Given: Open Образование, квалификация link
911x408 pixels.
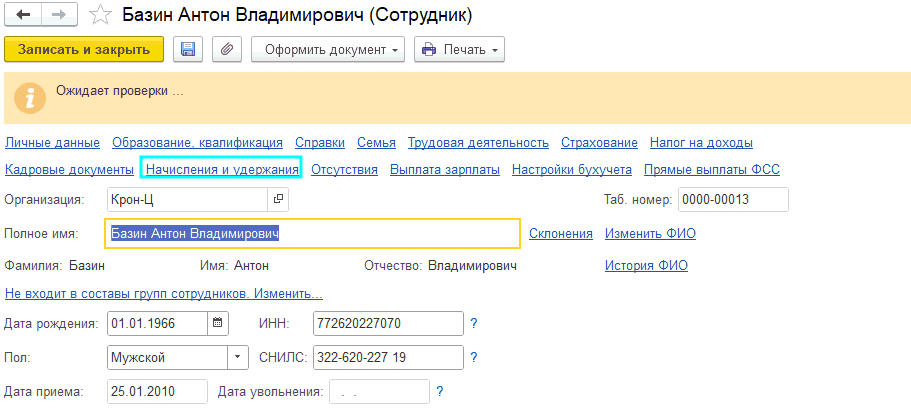Looking at the screenshot, I should (x=198, y=142).
